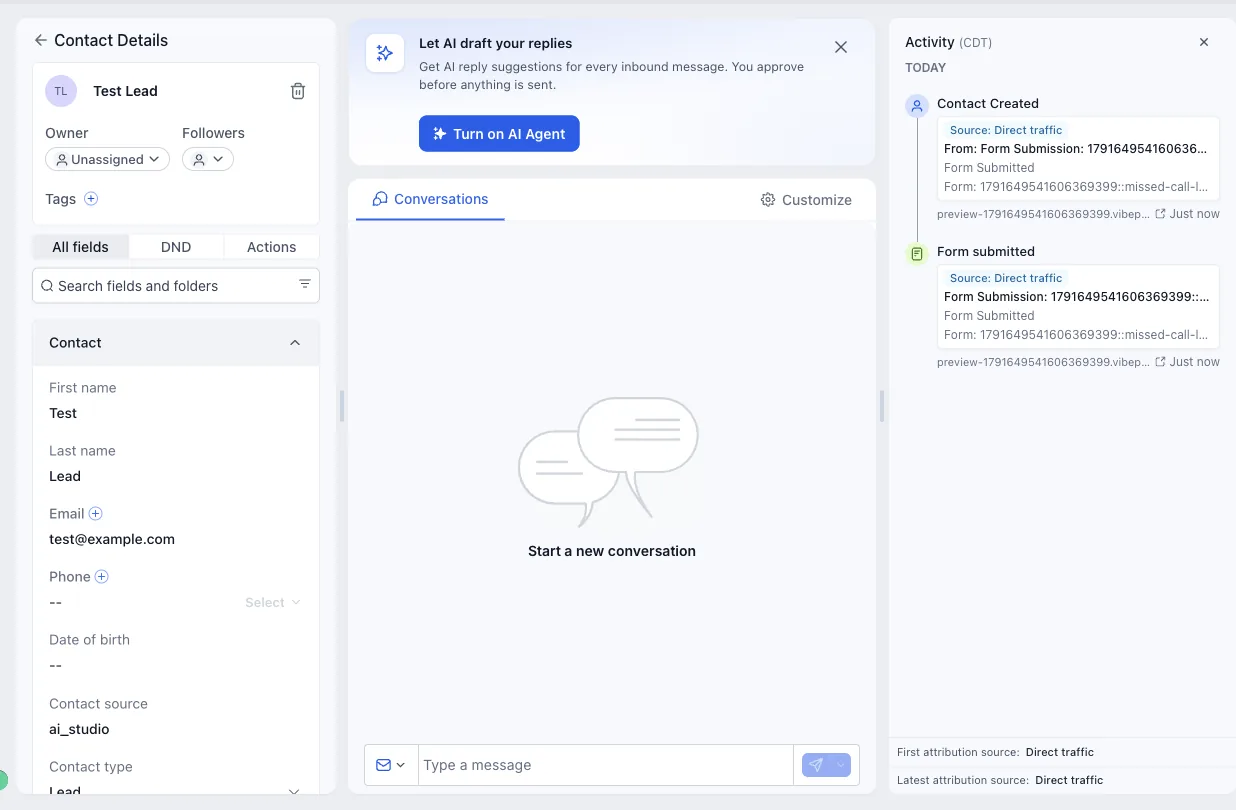The image size is (1236, 810).
Task: Switch to the All fields tab
Action: click(x=80, y=247)
